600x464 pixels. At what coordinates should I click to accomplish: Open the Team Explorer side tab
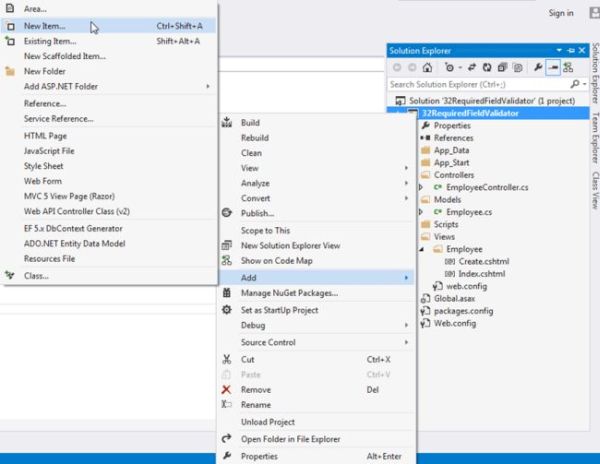pos(595,138)
